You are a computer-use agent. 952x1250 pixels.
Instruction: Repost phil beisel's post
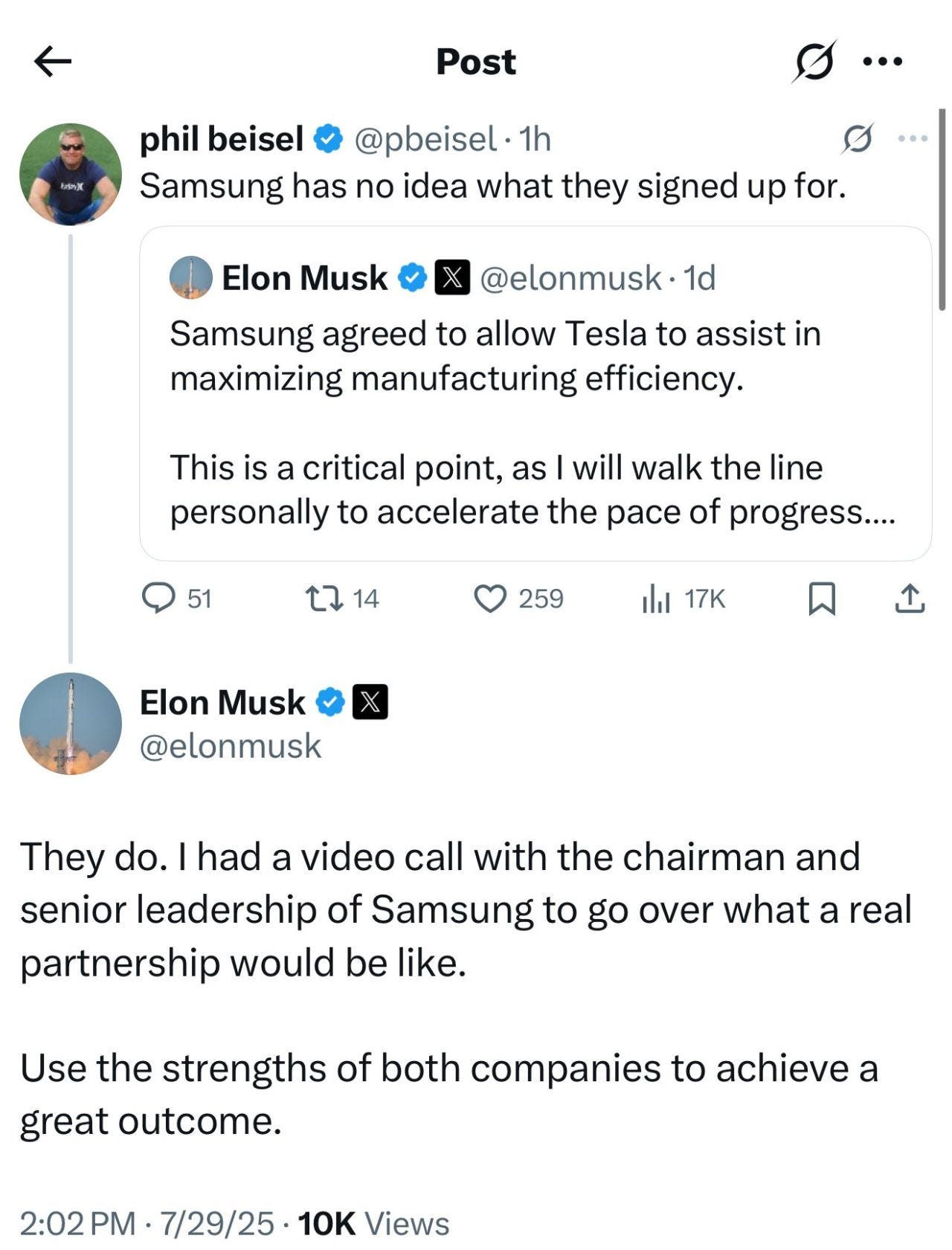point(324,599)
